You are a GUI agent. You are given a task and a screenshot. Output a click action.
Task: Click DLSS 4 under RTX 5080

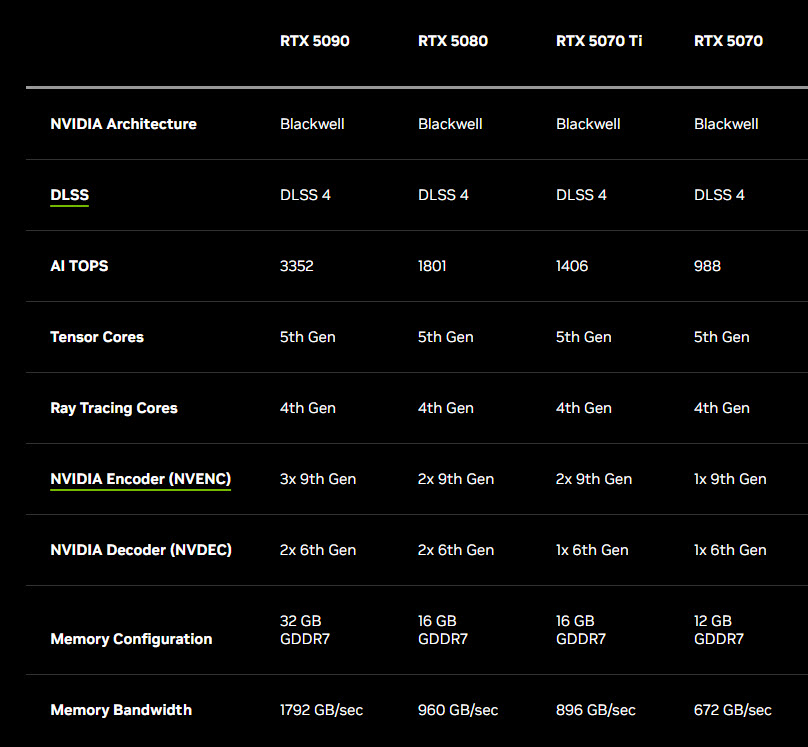[x=443, y=195]
